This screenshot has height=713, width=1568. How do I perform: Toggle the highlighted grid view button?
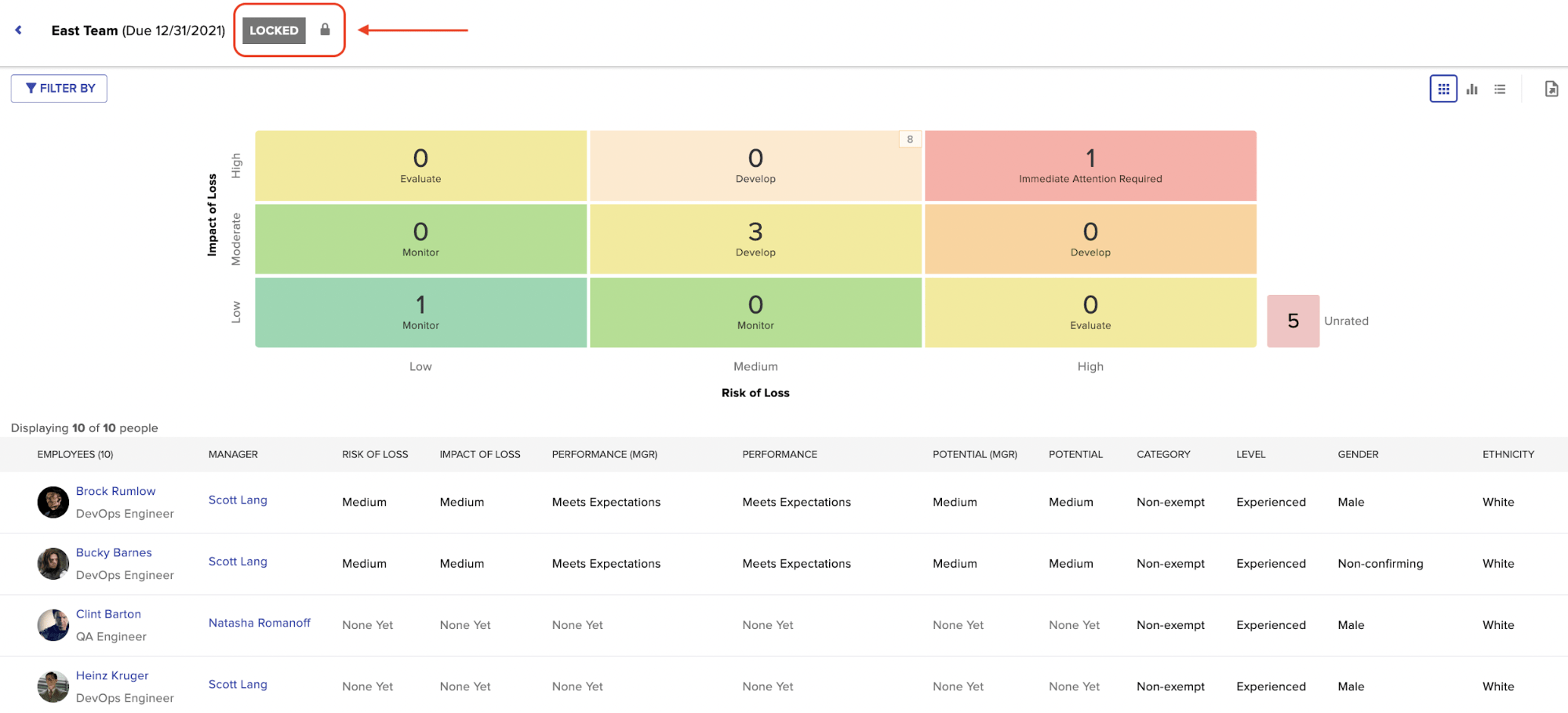pyautogui.click(x=1443, y=89)
